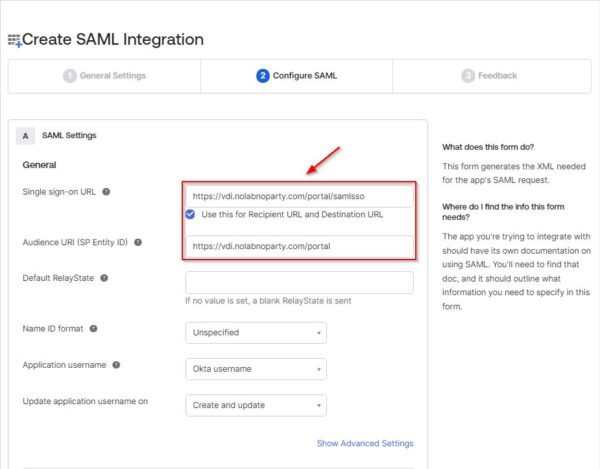This screenshot has height=469, width=600.
Task: Select the 'What does this form do?' heading
Action: (x=488, y=147)
